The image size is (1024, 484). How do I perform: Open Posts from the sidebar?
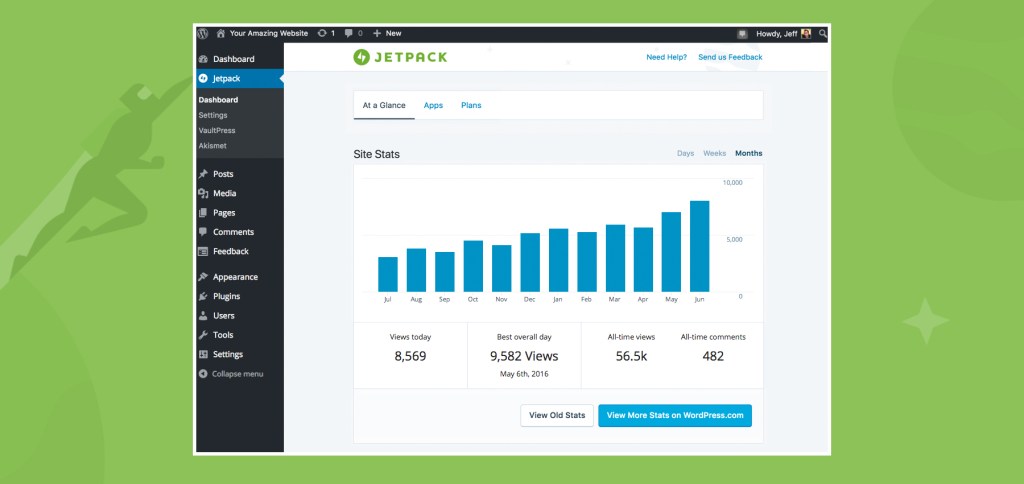[223, 174]
